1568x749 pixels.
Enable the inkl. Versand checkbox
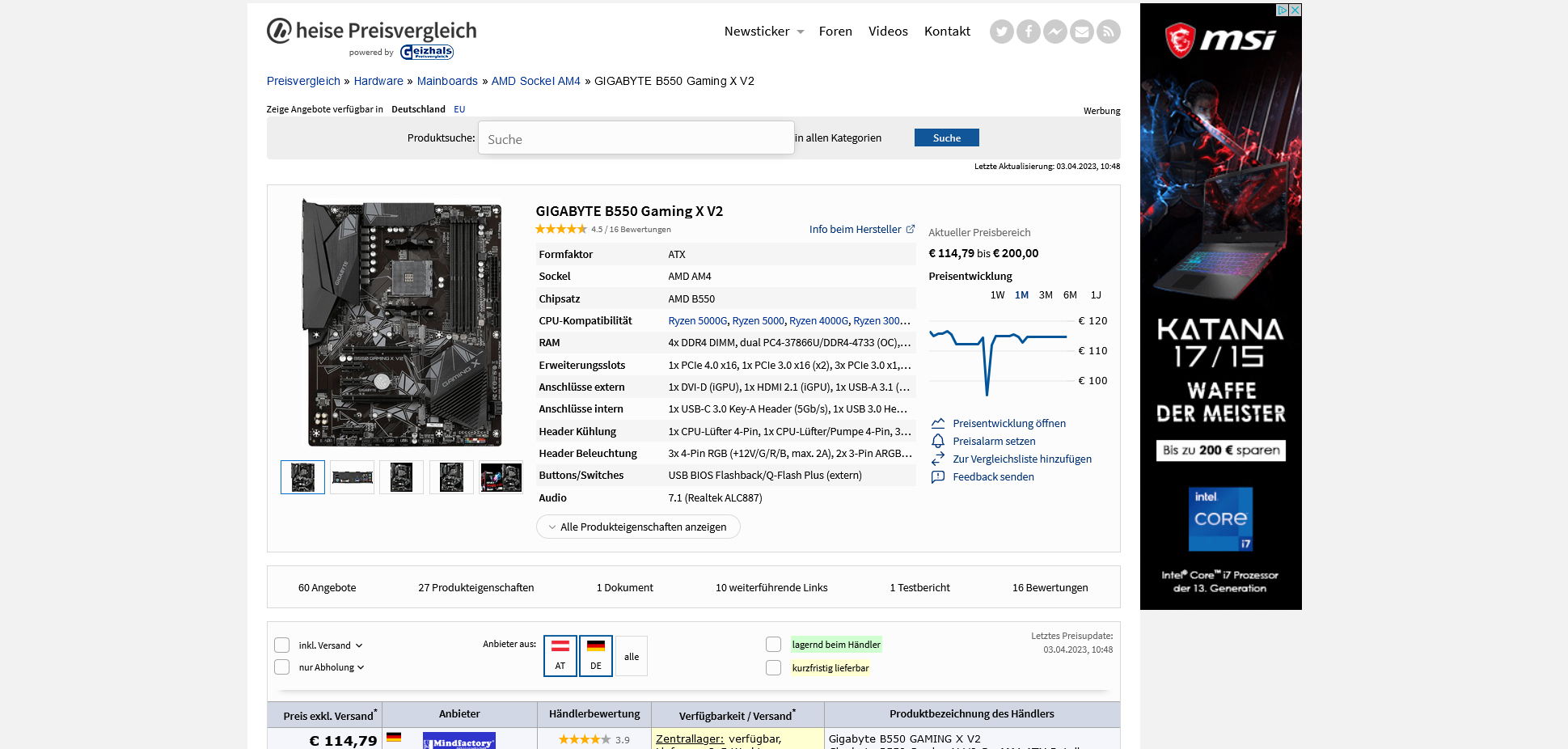tap(281, 645)
